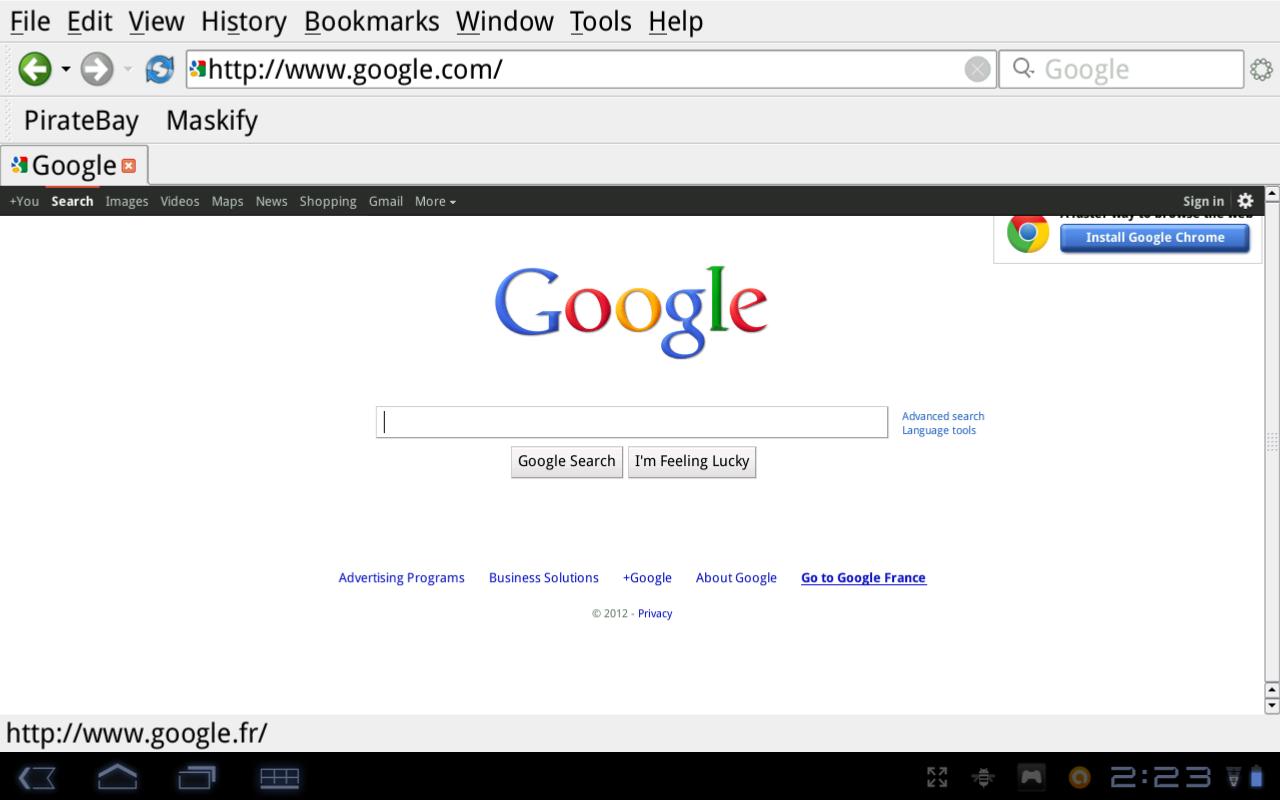This screenshot has height=800, width=1280.
Task: Click the orange circular notification icon
Action: (1079, 777)
